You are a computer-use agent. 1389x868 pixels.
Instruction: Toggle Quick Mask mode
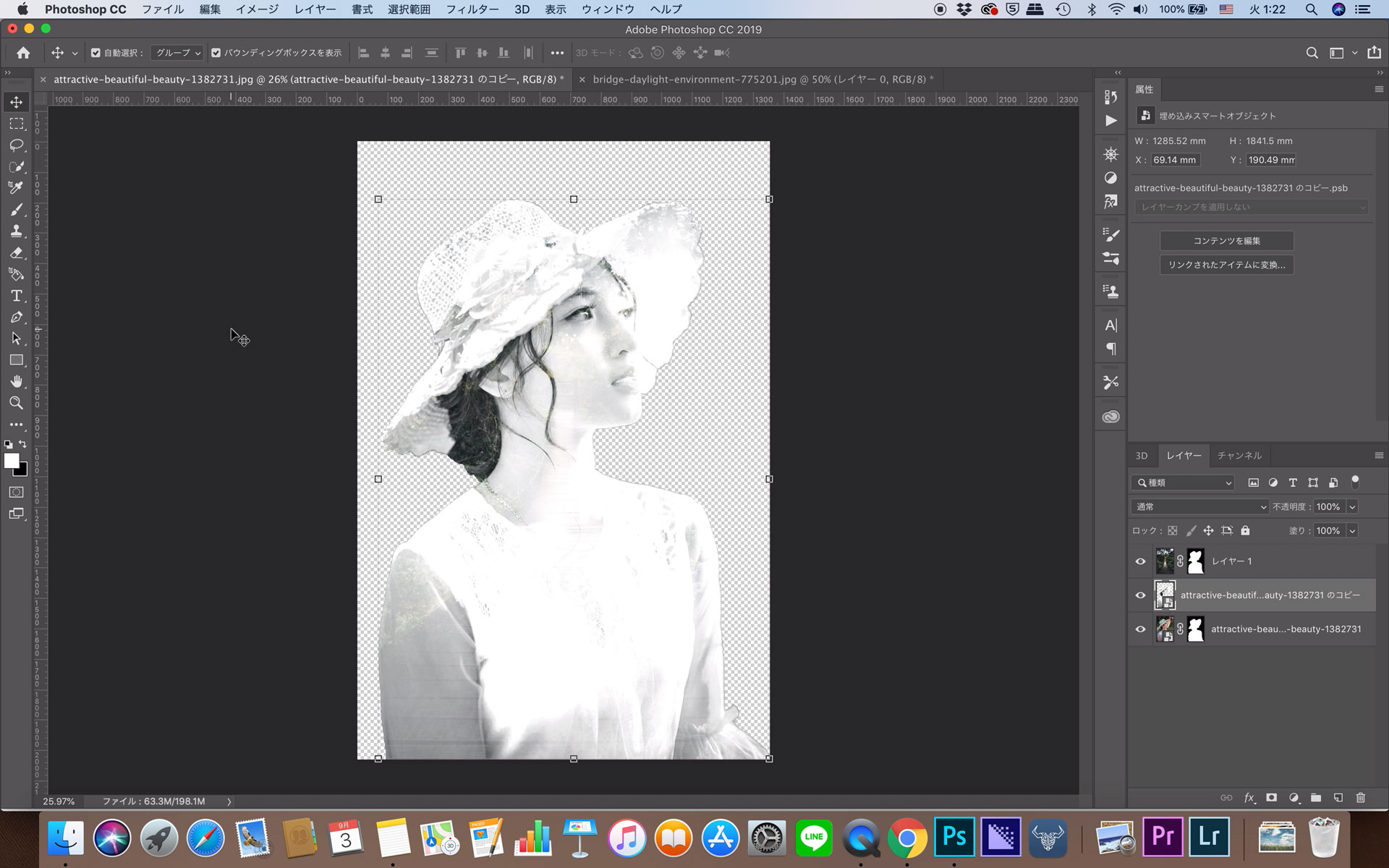click(x=16, y=493)
